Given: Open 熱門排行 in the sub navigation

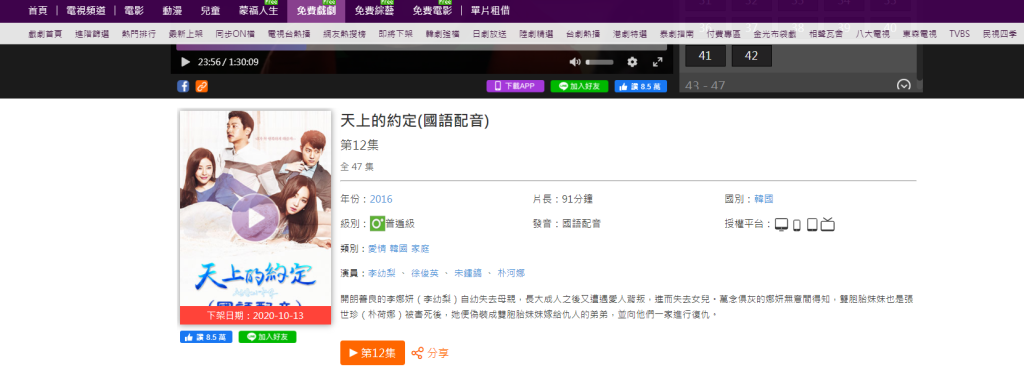Looking at the screenshot, I should pyautogui.click(x=138, y=34).
